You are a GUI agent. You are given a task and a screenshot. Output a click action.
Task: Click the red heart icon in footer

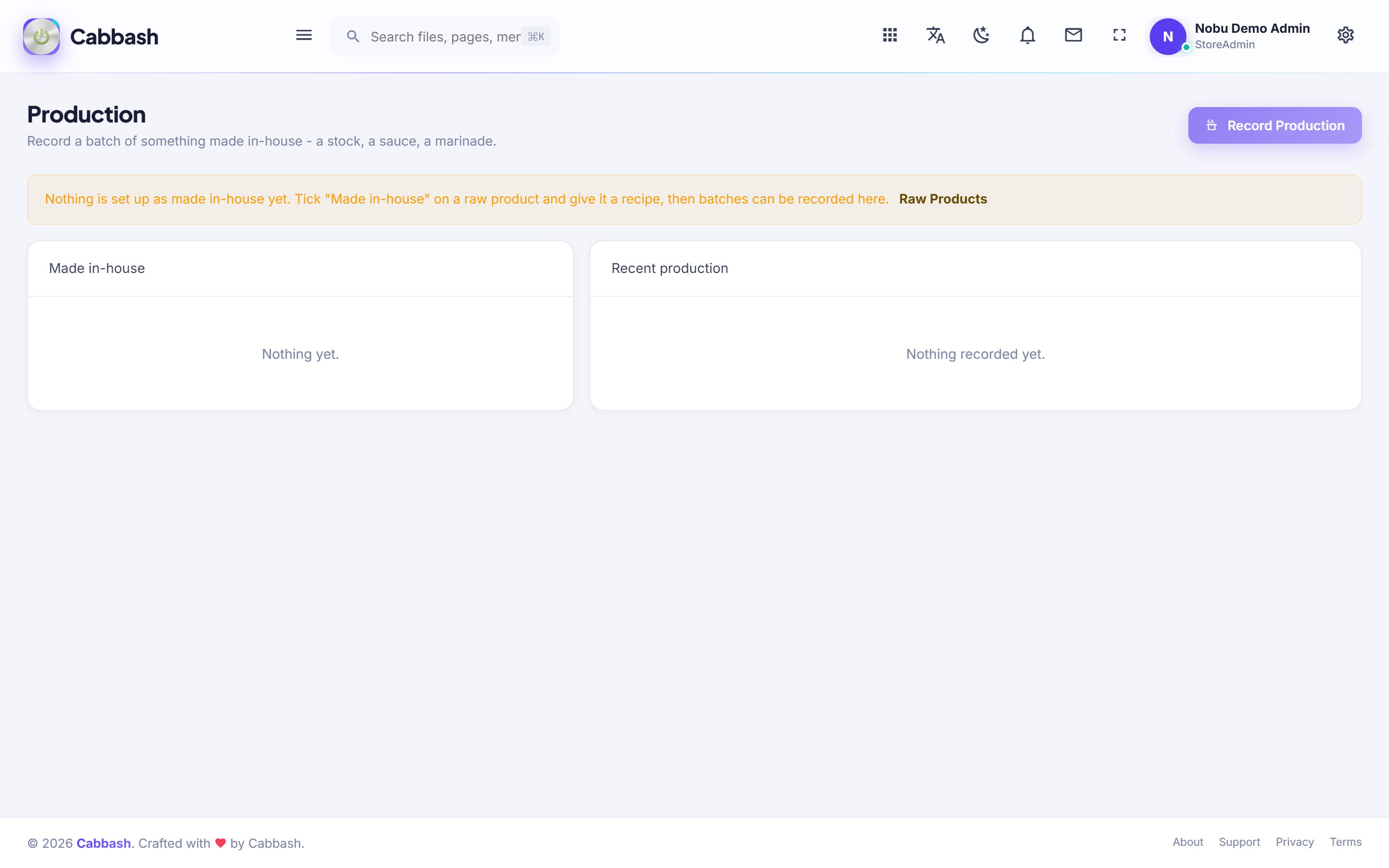(220, 843)
